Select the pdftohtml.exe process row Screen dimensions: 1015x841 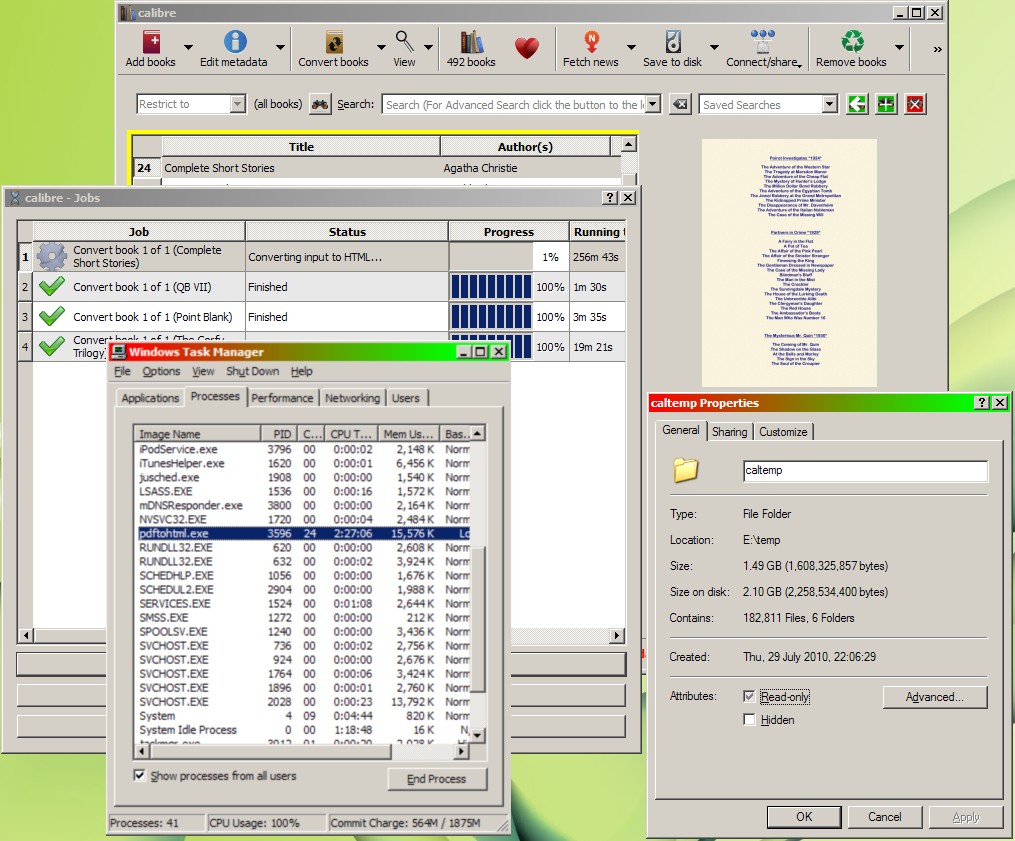(300, 534)
